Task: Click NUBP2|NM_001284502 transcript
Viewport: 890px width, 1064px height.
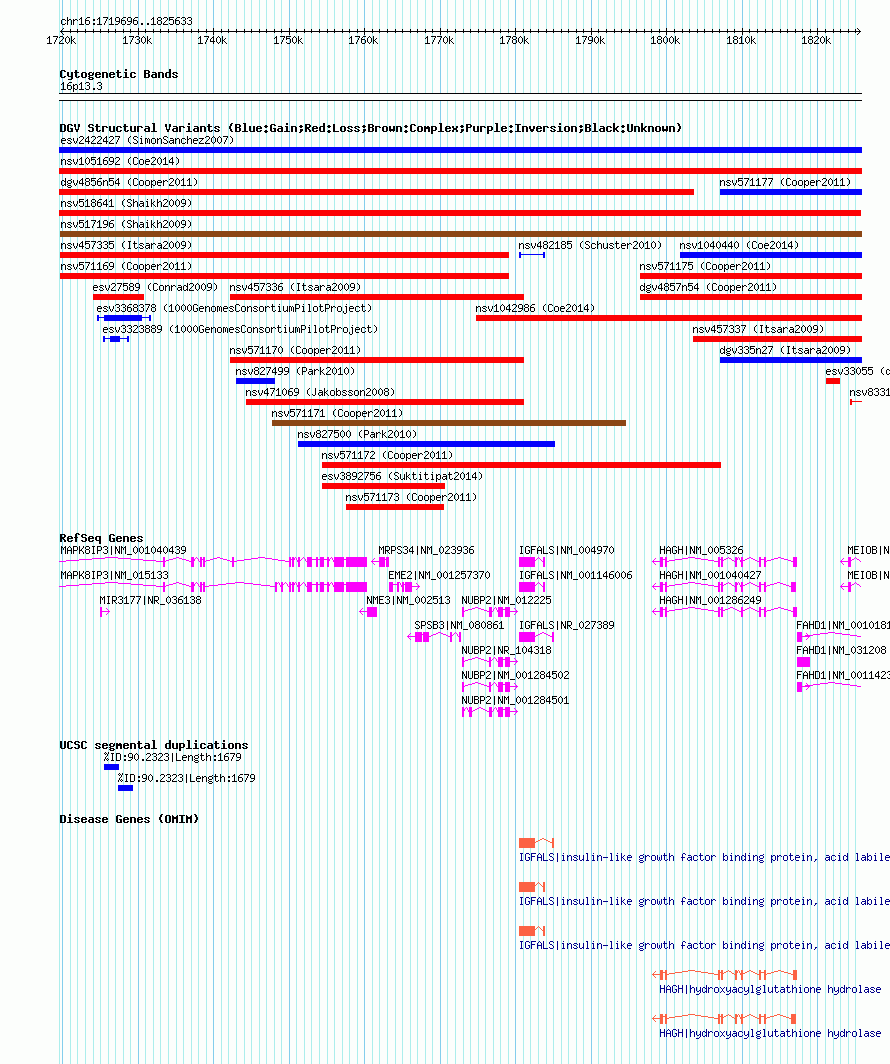Action: 490,687
